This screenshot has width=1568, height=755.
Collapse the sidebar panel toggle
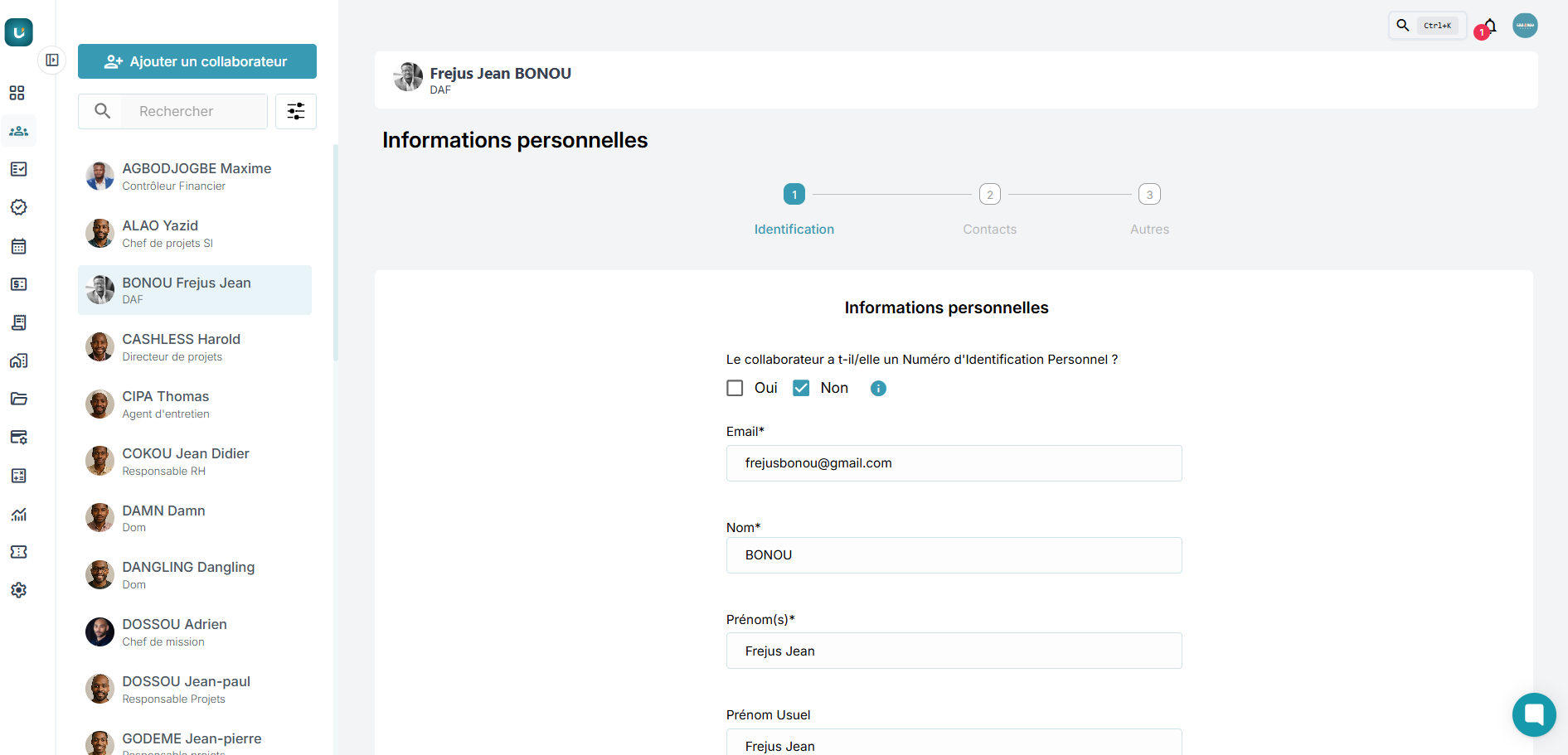click(x=52, y=60)
